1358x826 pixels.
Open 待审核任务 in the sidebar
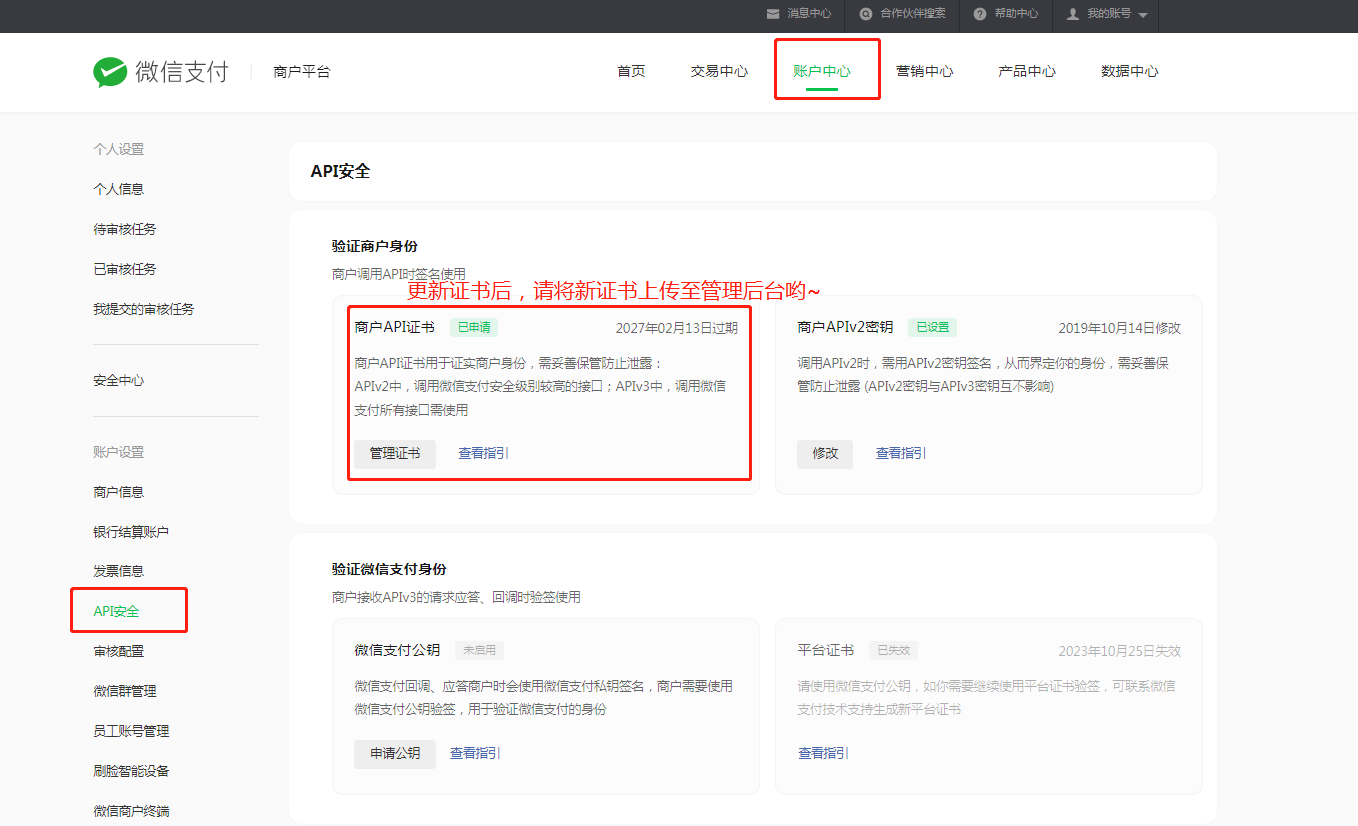tap(125, 229)
